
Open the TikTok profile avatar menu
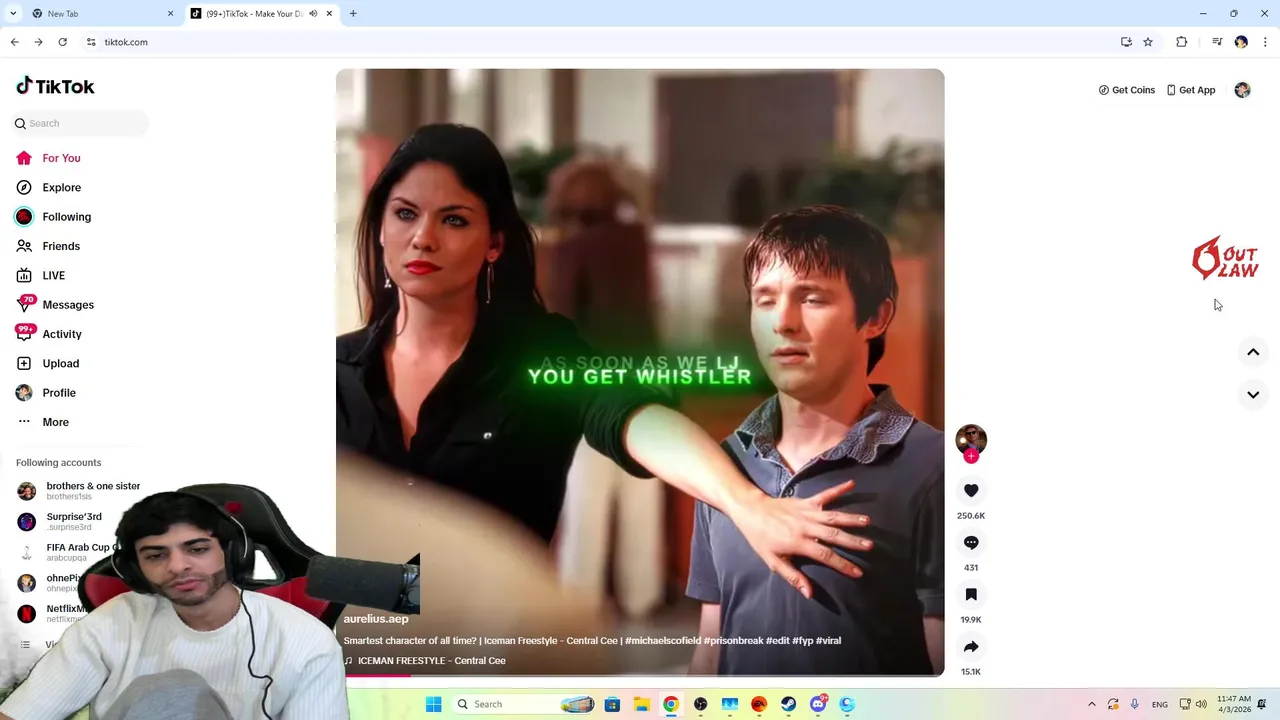point(1242,90)
